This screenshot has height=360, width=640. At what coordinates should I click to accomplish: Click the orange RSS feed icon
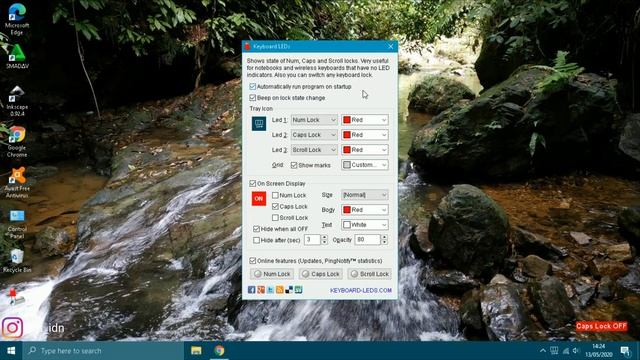coord(280,290)
